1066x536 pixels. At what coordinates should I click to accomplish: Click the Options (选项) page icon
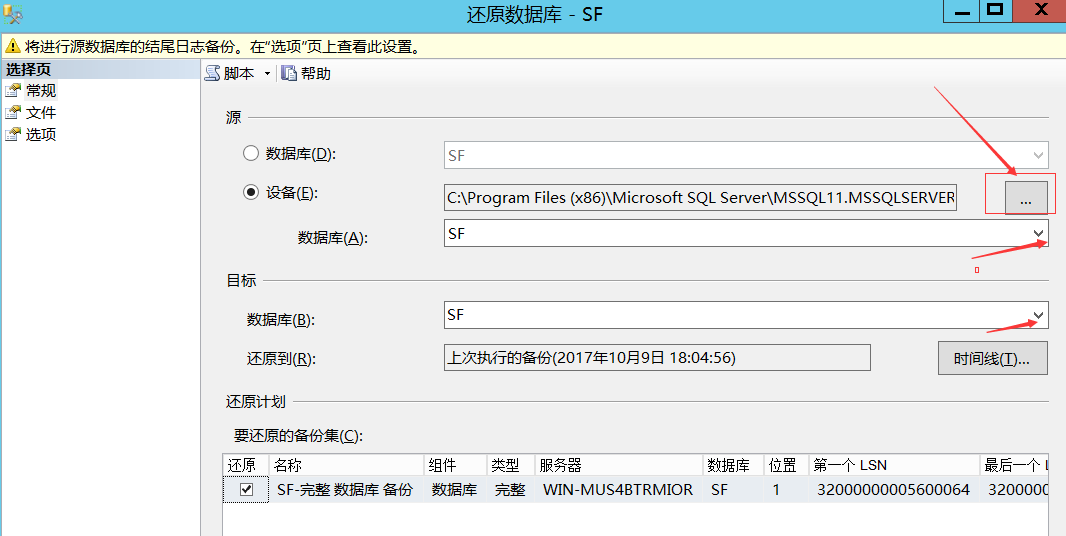[13, 135]
